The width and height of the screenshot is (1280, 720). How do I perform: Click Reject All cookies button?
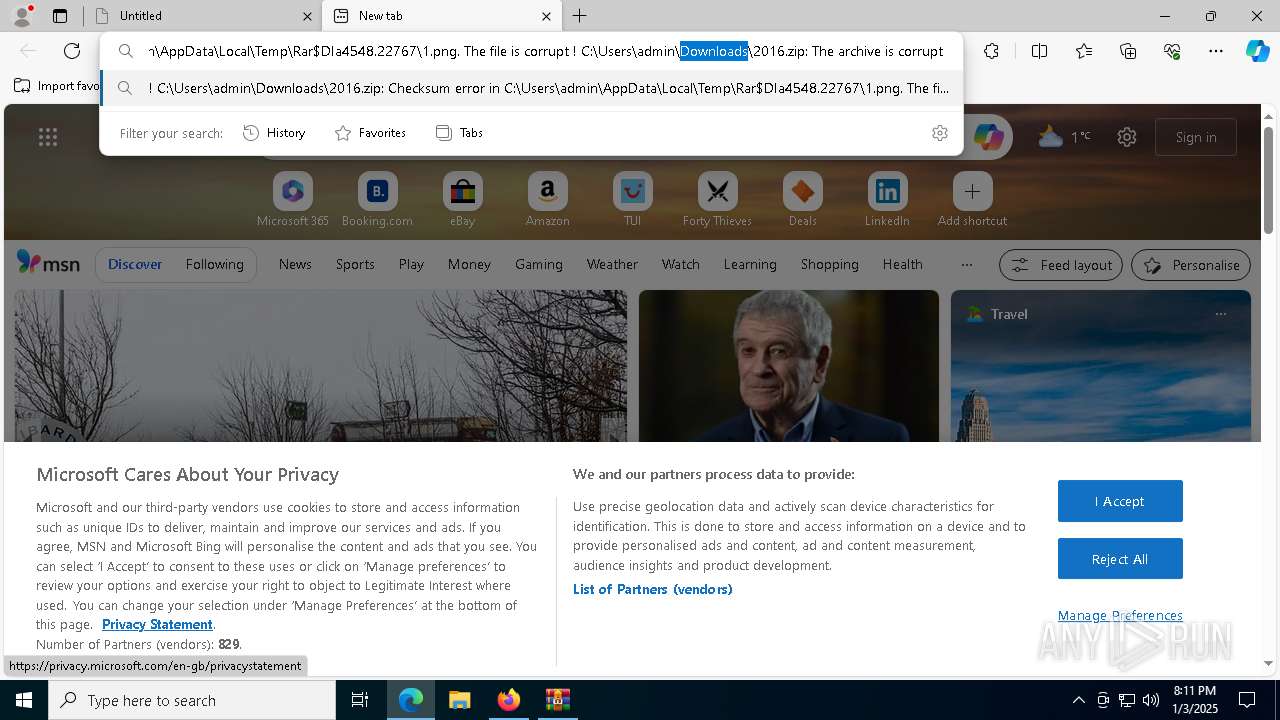click(1120, 559)
